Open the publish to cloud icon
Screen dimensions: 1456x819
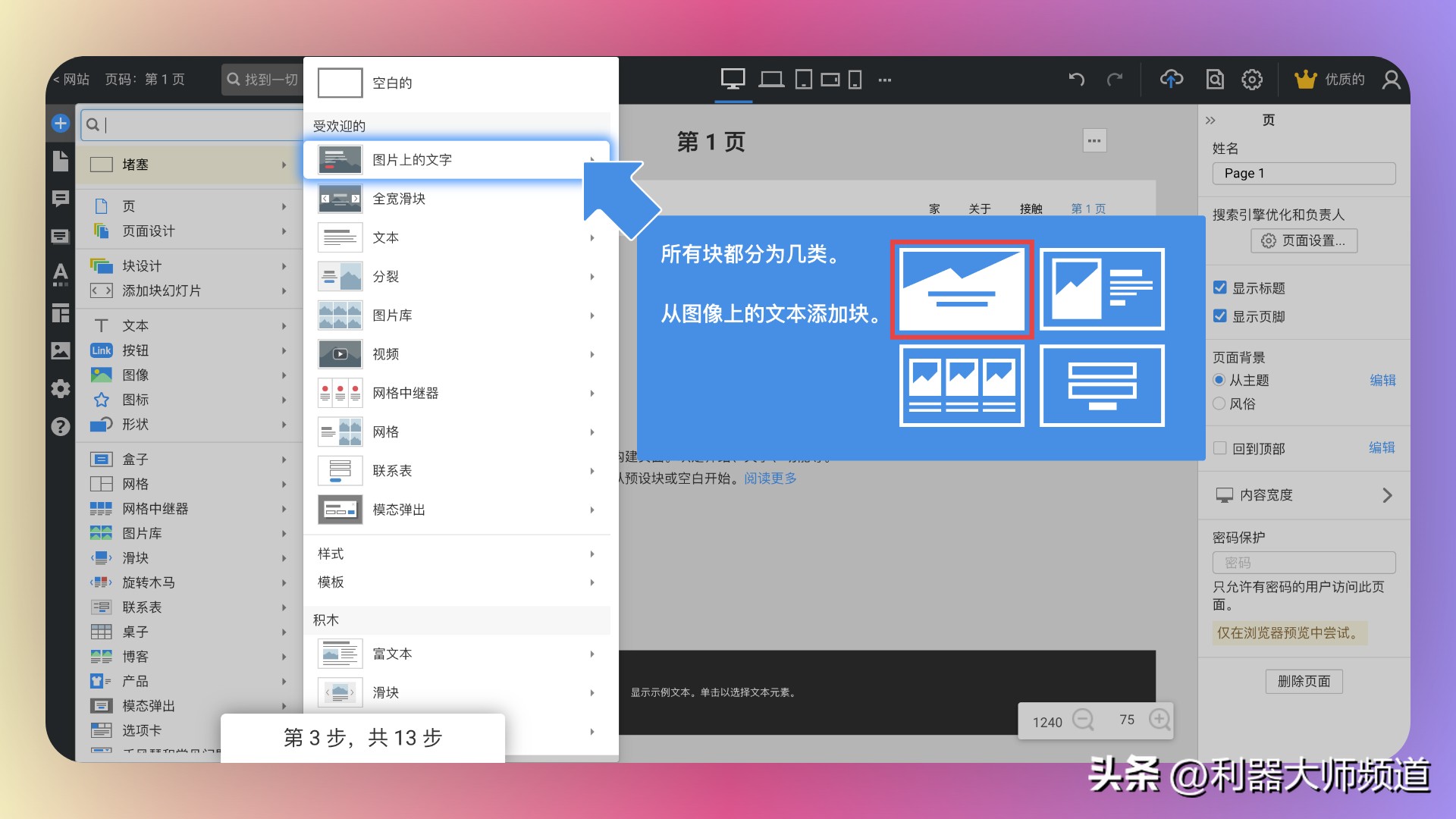point(1170,79)
